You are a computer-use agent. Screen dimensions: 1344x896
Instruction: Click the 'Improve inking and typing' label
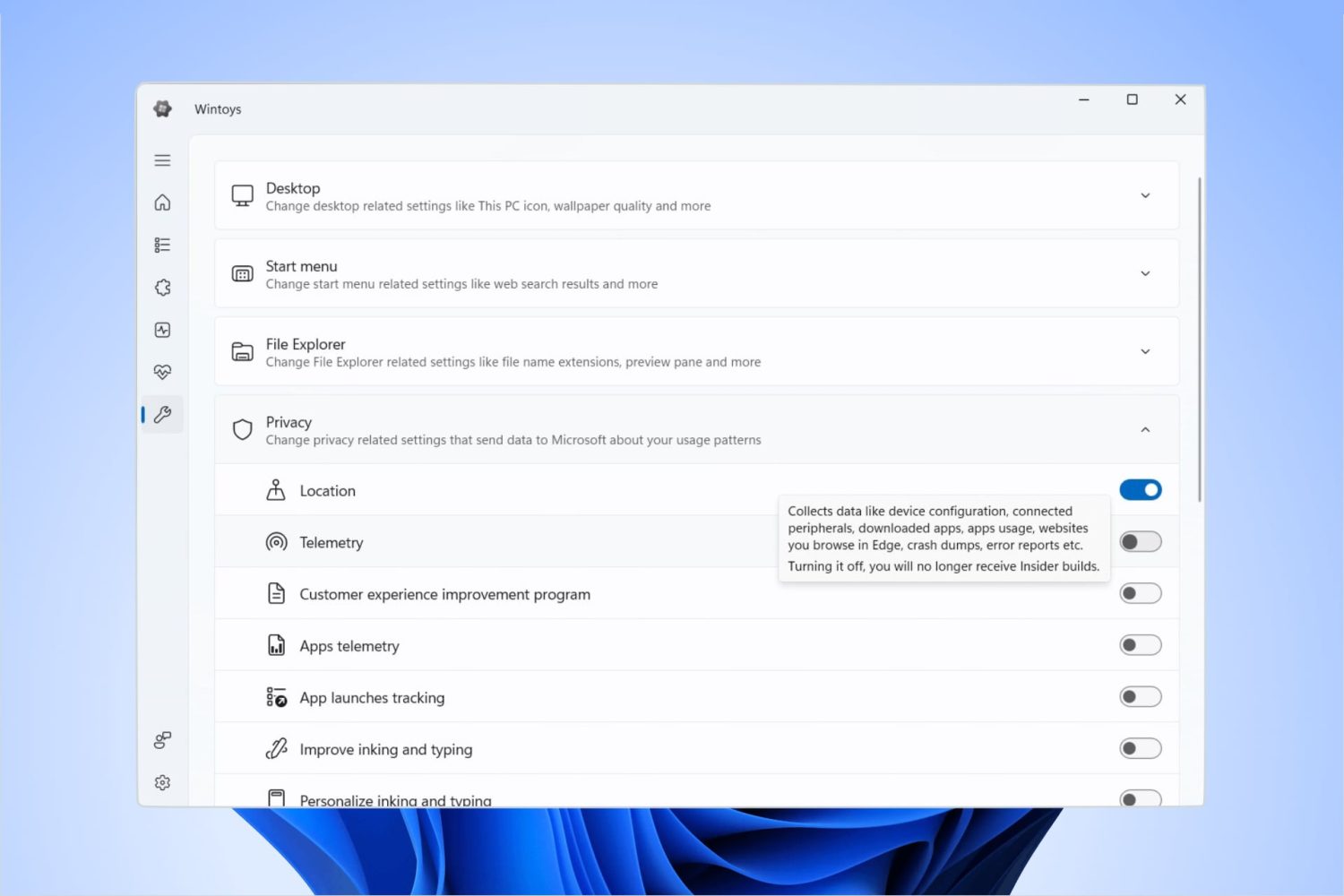(385, 750)
